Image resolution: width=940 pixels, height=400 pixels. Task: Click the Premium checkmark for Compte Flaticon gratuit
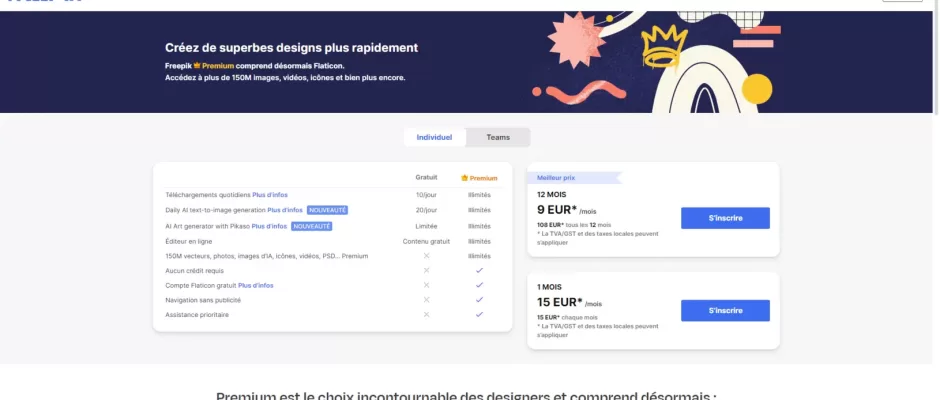(479, 285)
